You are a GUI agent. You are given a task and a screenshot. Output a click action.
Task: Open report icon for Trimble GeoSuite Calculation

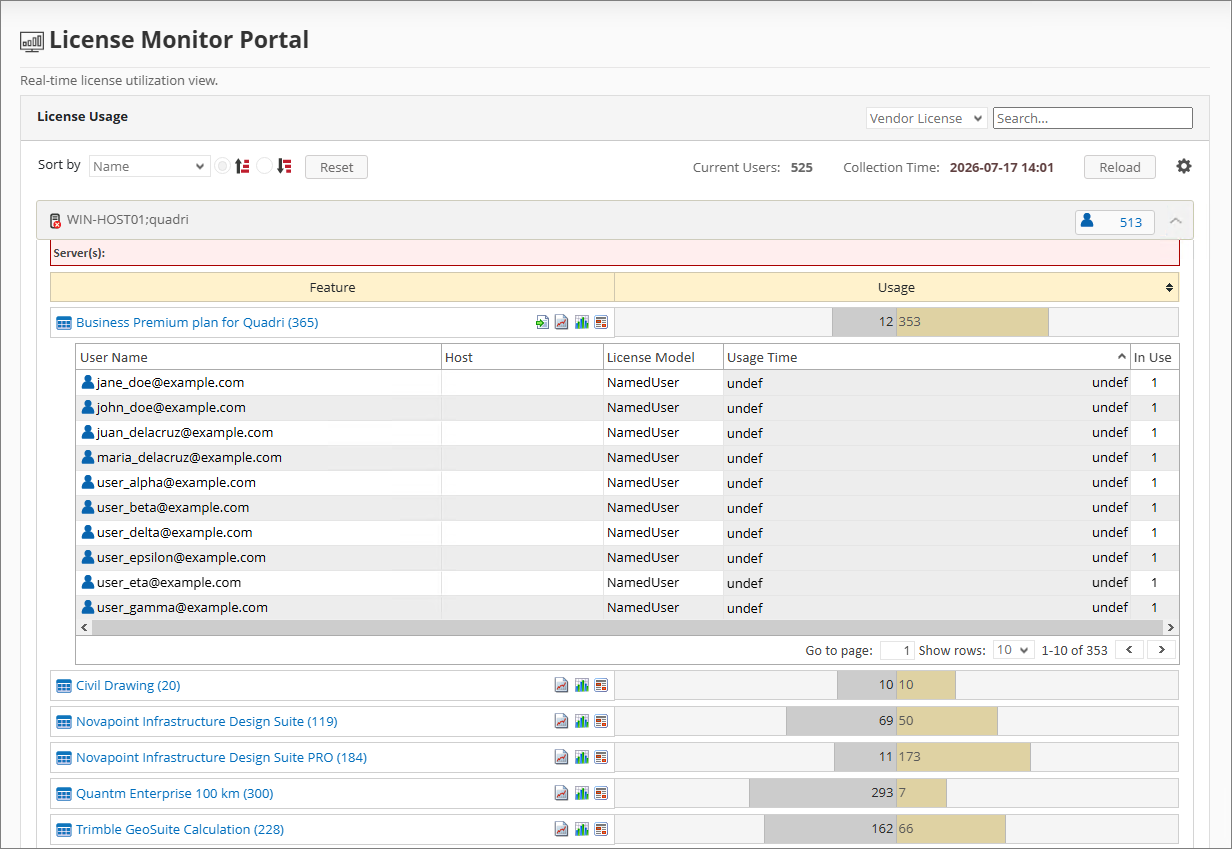601,829
